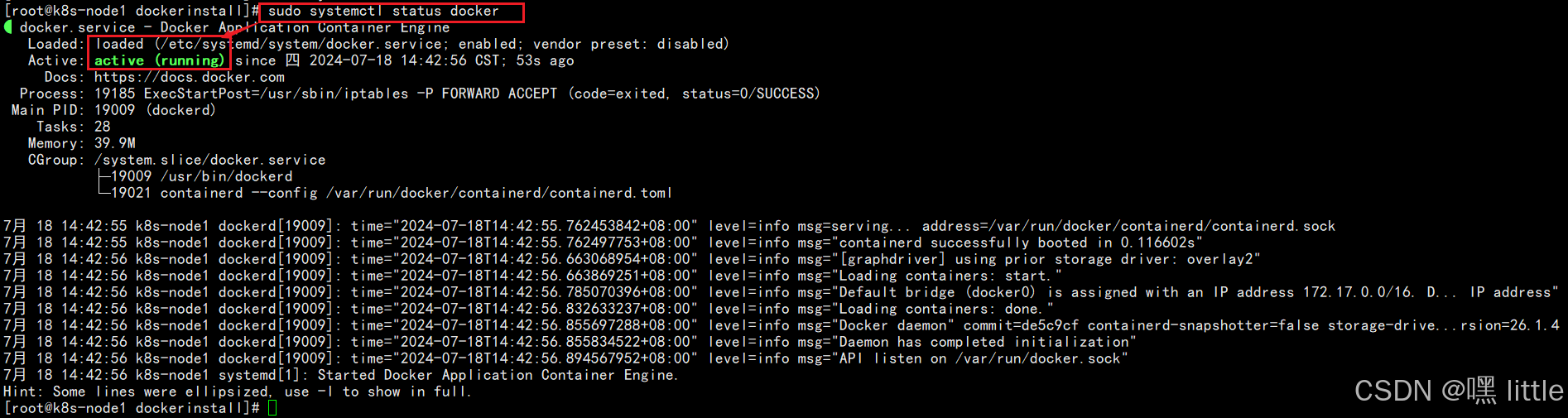Click the Memory value 39.9M
Screen dimensions: 1568x418
coord(115,143)
